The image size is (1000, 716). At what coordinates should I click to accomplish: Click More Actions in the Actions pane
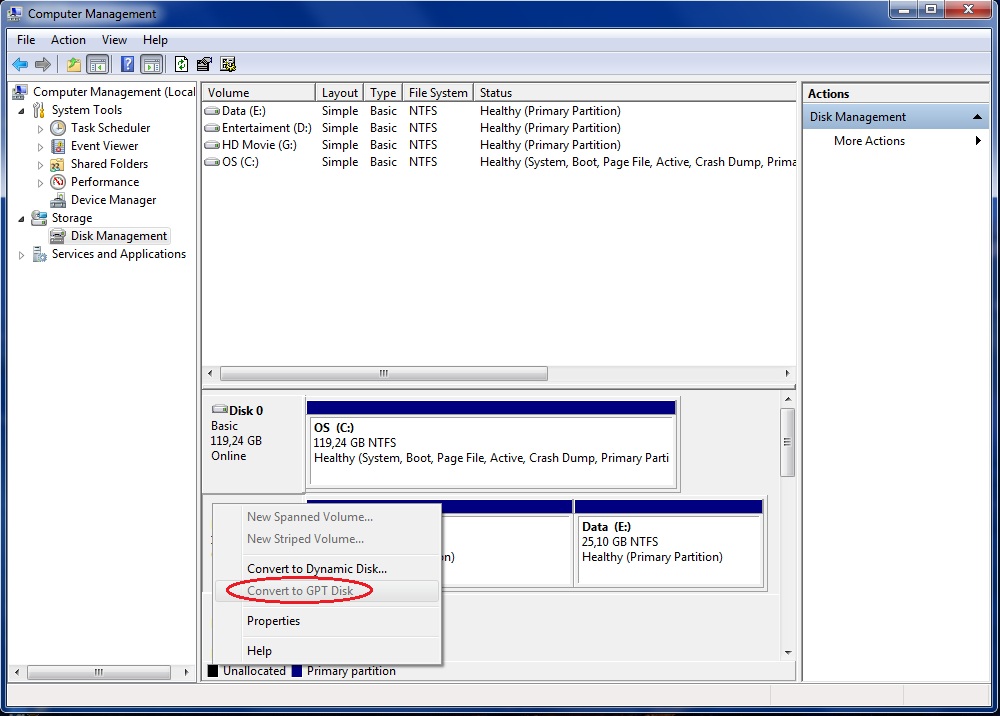(x=869, y=141)
